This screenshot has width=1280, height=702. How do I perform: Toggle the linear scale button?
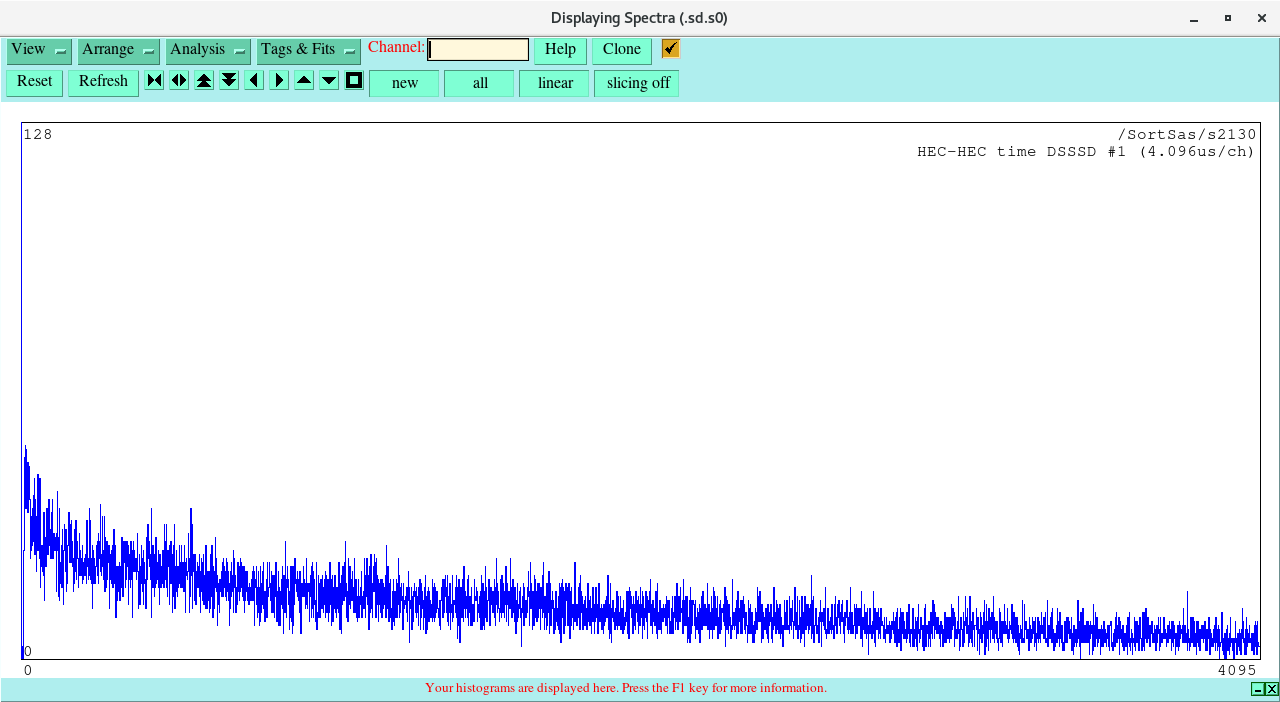point(555,83)
